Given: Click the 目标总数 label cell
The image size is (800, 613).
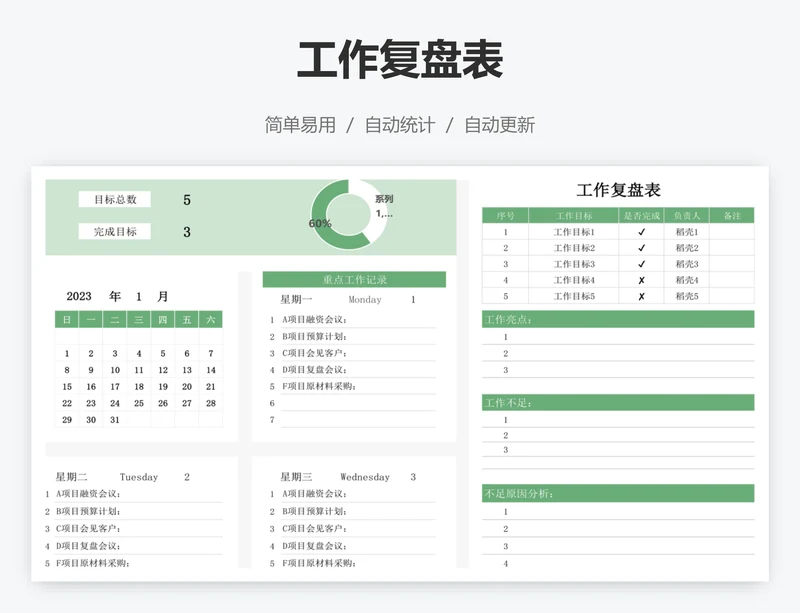Looking at the screenshot, I should click(x=115, y=199).
